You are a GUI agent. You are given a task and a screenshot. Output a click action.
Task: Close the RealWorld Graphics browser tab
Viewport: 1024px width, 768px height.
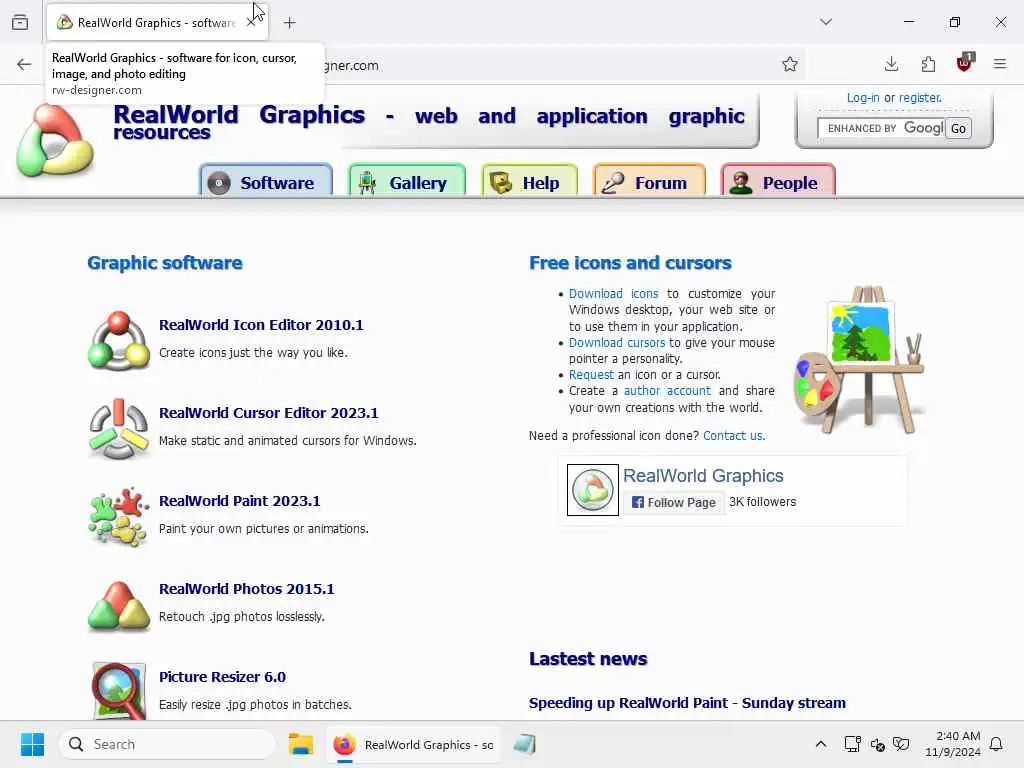251,23
